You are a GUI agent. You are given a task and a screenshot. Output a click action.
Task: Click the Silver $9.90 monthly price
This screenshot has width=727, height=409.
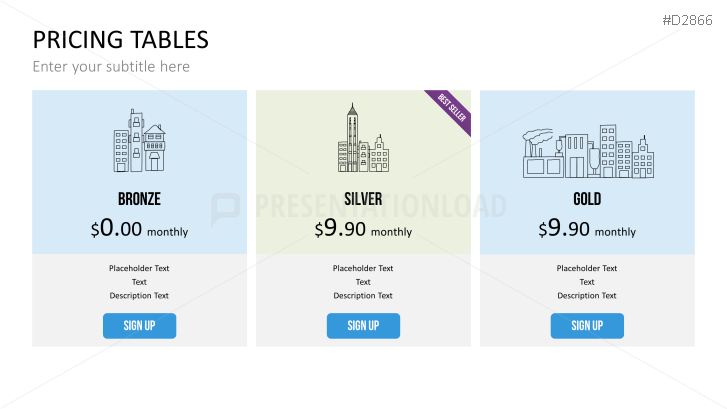[363, 229]
